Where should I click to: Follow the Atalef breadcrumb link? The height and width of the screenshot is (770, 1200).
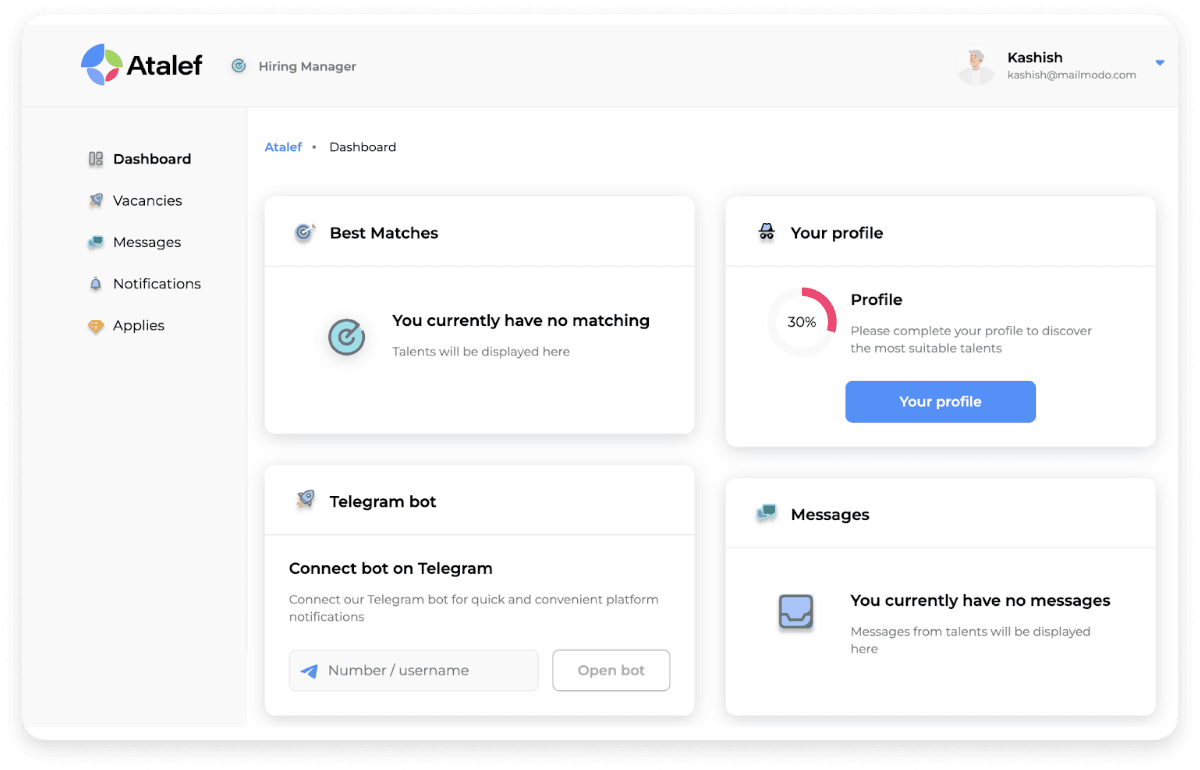pos(283,147)
